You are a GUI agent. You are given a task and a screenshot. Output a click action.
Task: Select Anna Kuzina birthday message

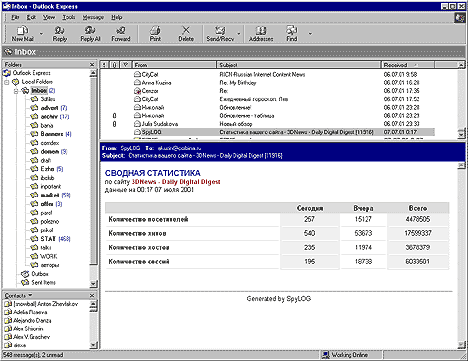[x=267, y=83]
